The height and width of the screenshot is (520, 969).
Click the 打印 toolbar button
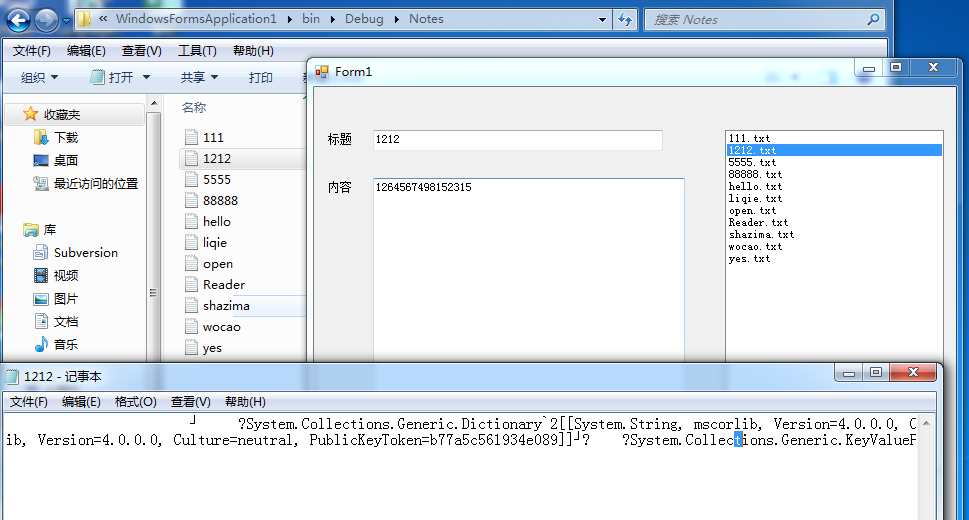[x=260, y=77]
